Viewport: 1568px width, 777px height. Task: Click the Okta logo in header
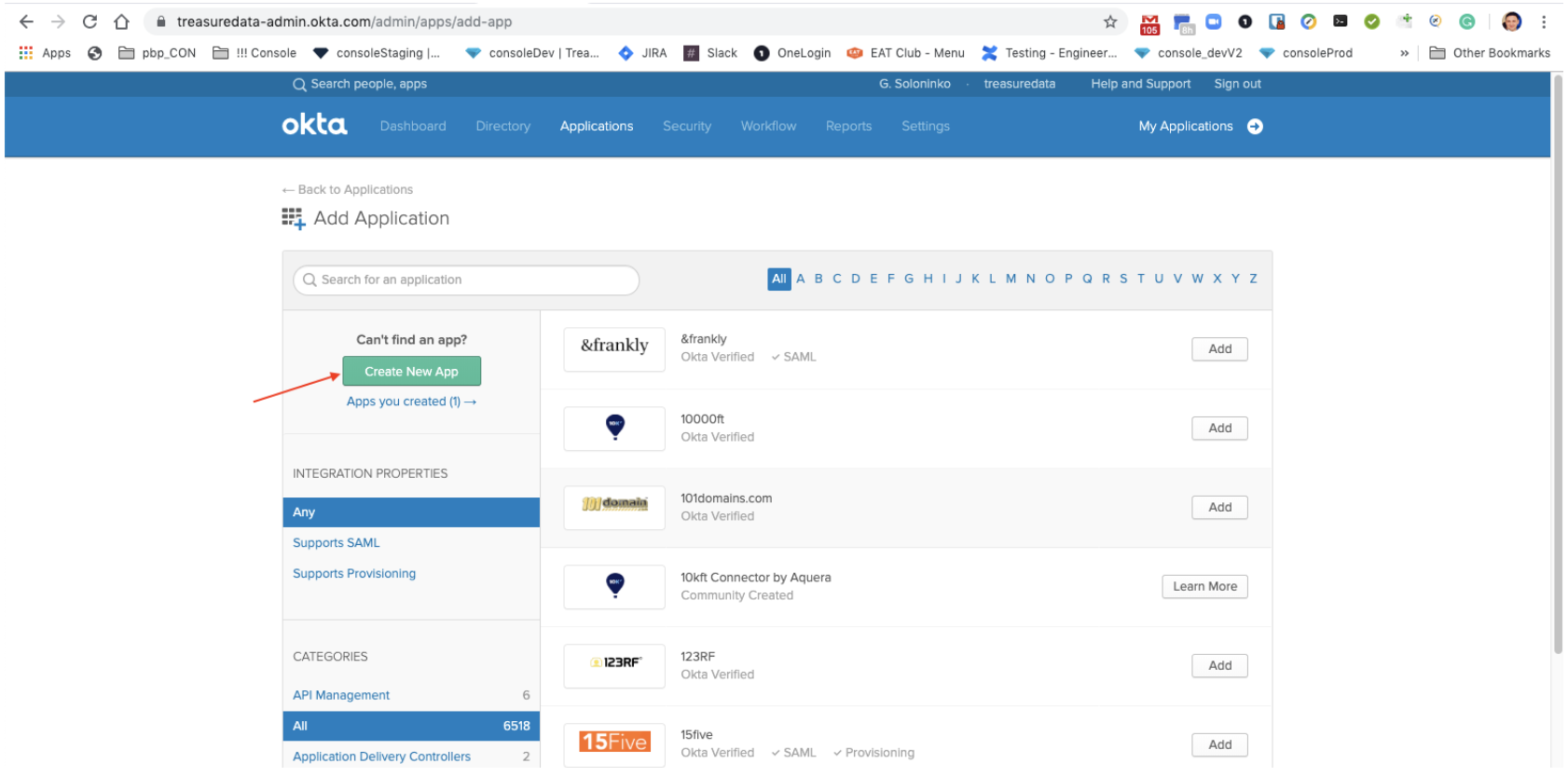pyautogui.click(x=314, y=126)
